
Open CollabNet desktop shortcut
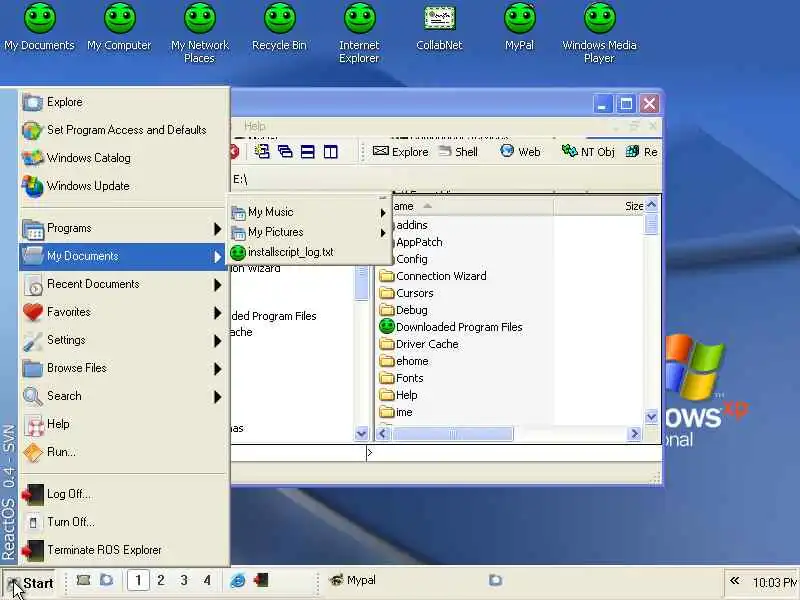point(439,27)
